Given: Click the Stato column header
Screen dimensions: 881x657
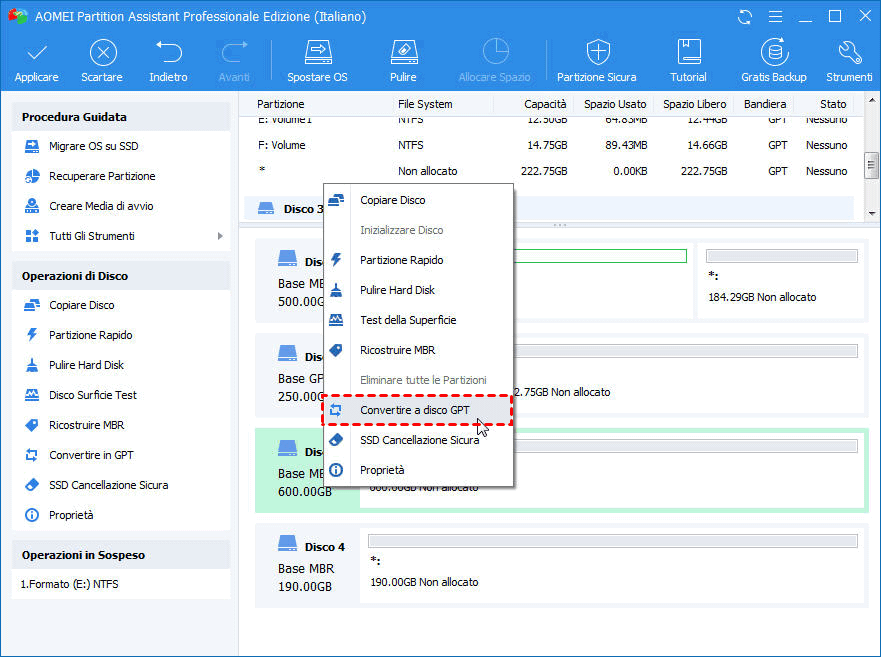Looking at the screenshot, I should pyautogui.click(x=833, y=104).
